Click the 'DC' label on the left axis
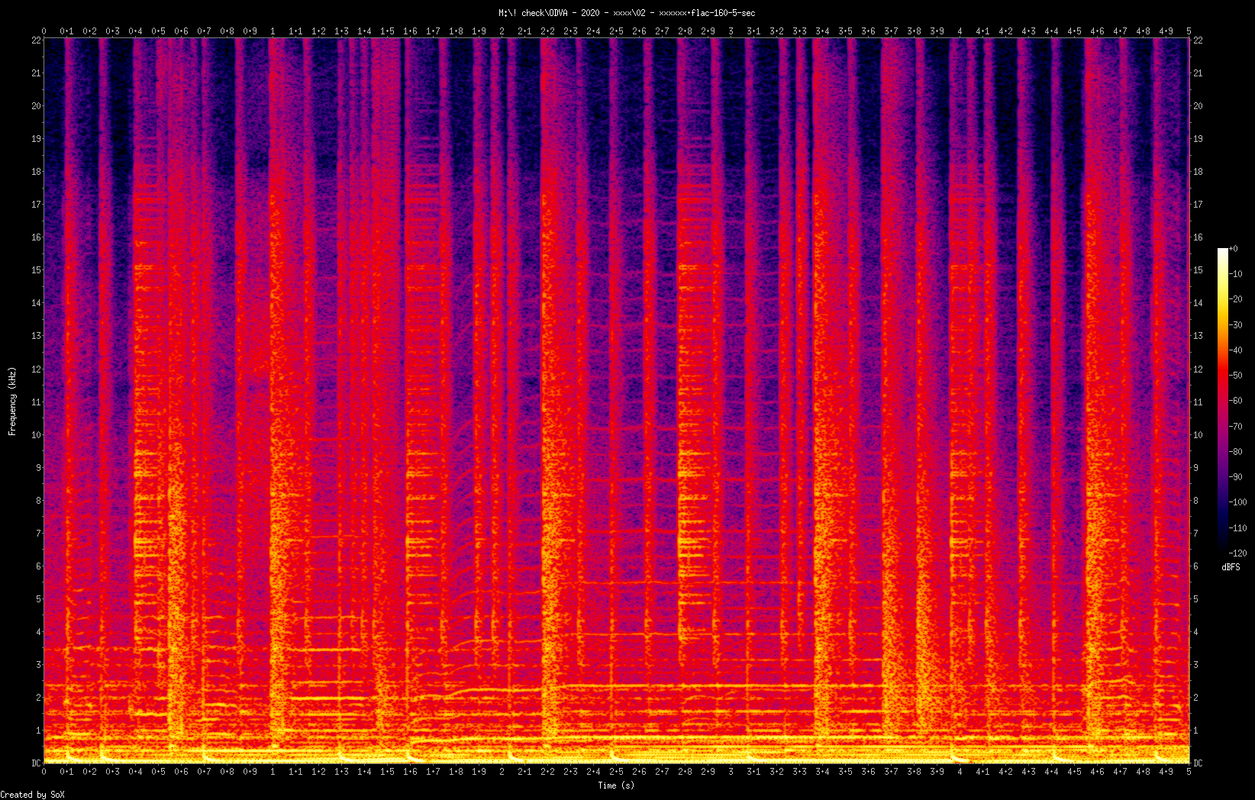Screen dimensions: 1255x800 point(36,763)
